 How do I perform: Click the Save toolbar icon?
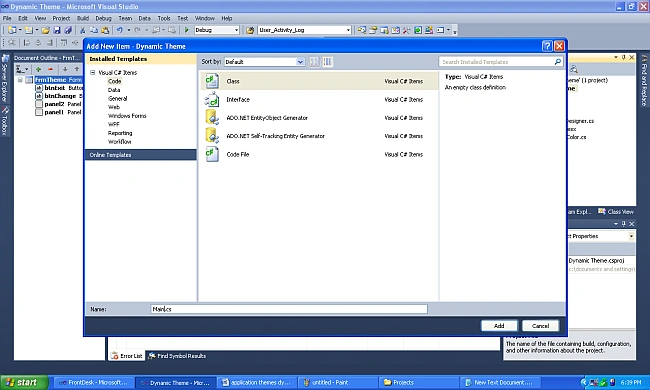57,30
